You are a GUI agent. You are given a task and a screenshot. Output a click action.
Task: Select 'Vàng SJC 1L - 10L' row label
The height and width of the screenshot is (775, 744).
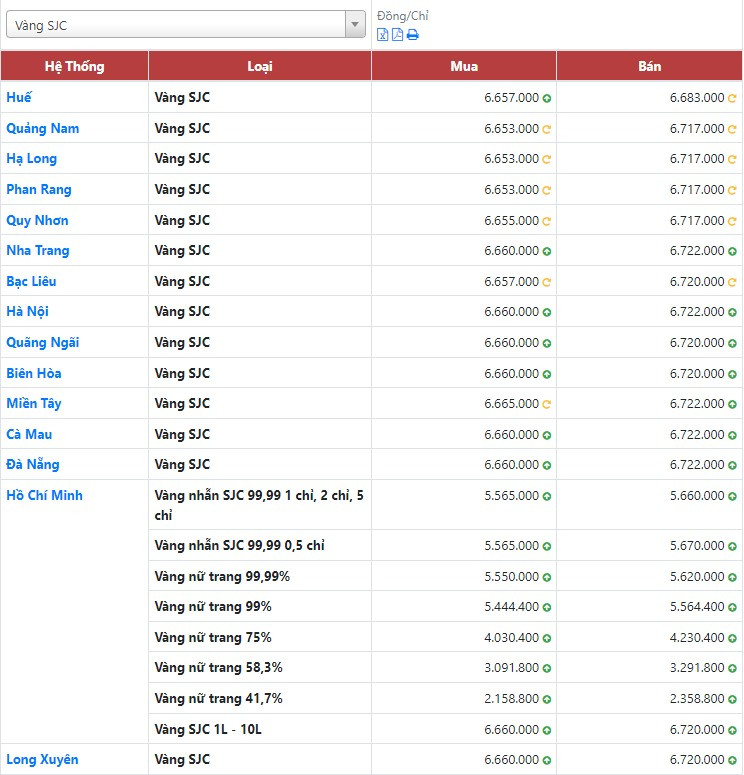[x=208, y=730]
